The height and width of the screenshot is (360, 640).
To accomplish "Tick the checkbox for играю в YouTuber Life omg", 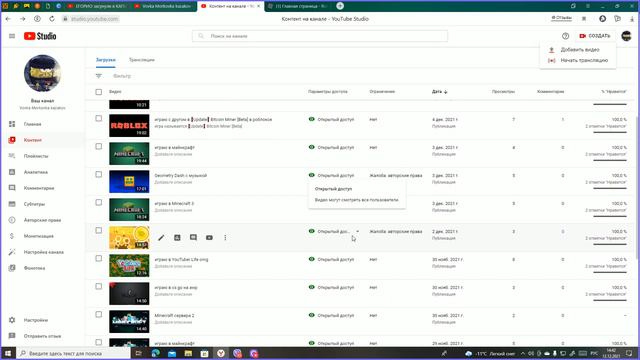I will [x=98, y=258].
